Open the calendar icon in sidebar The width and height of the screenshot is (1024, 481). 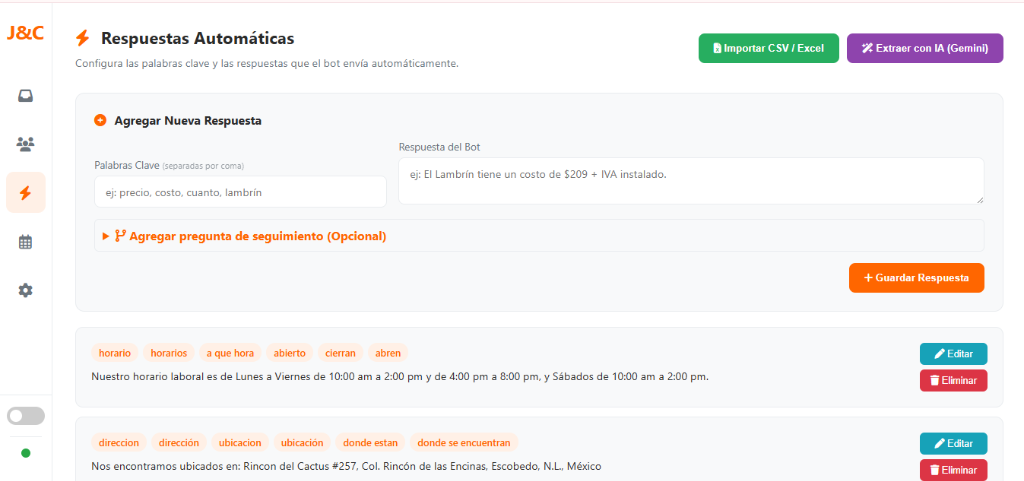click(25, 242)
